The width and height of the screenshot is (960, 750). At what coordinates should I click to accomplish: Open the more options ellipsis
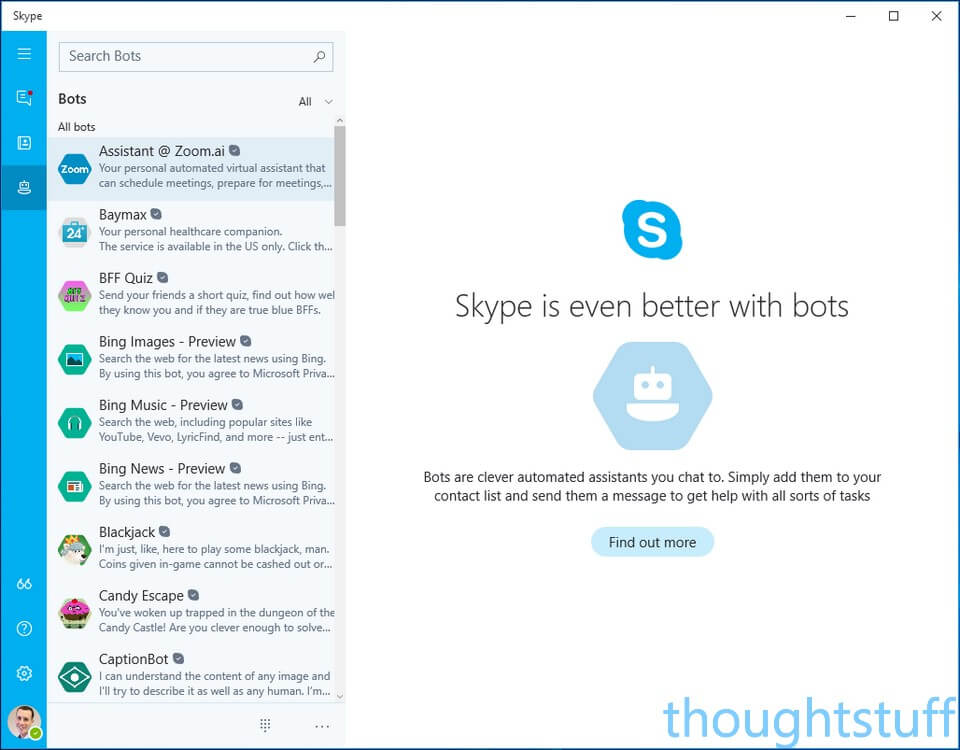(322, 726)
